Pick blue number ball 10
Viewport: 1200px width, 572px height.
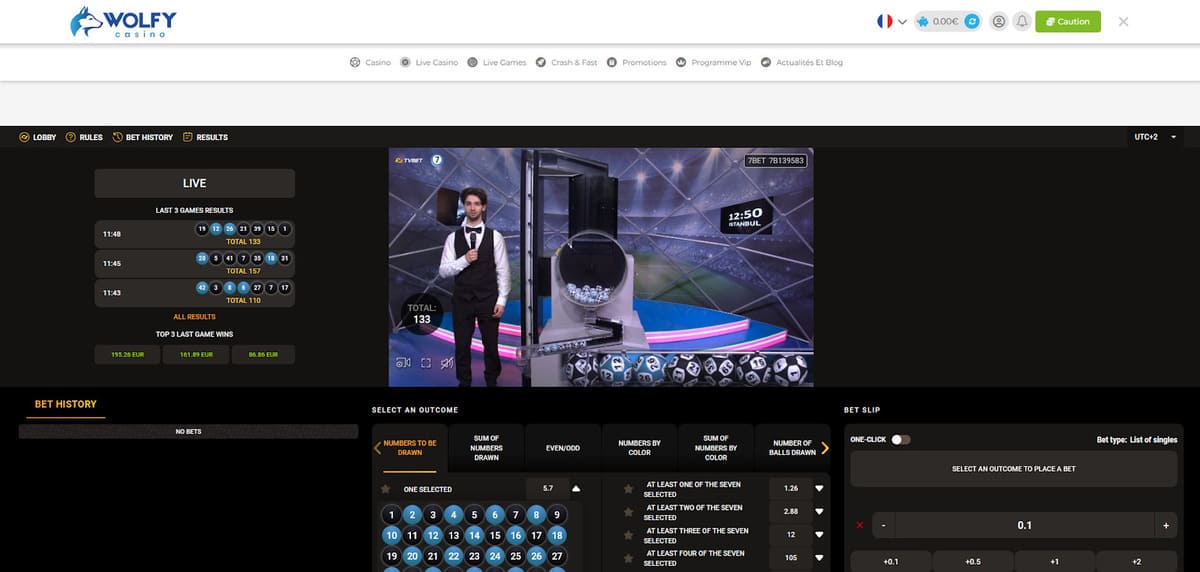(391, 536)
